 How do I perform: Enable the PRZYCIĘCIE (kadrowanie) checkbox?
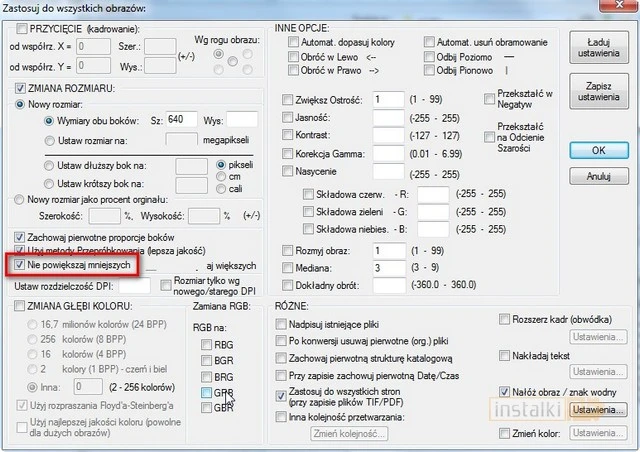pos(22,29)
